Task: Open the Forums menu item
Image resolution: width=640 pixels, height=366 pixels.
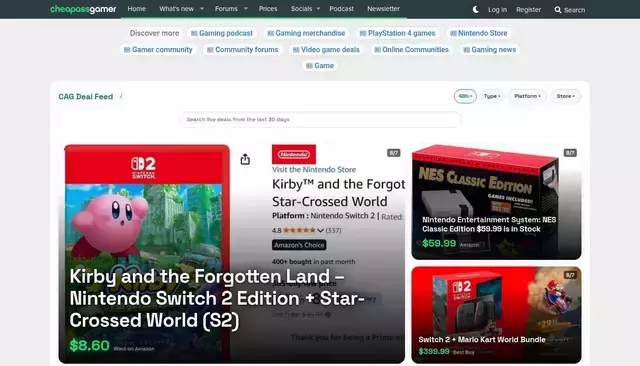Action: pos(226,9)
